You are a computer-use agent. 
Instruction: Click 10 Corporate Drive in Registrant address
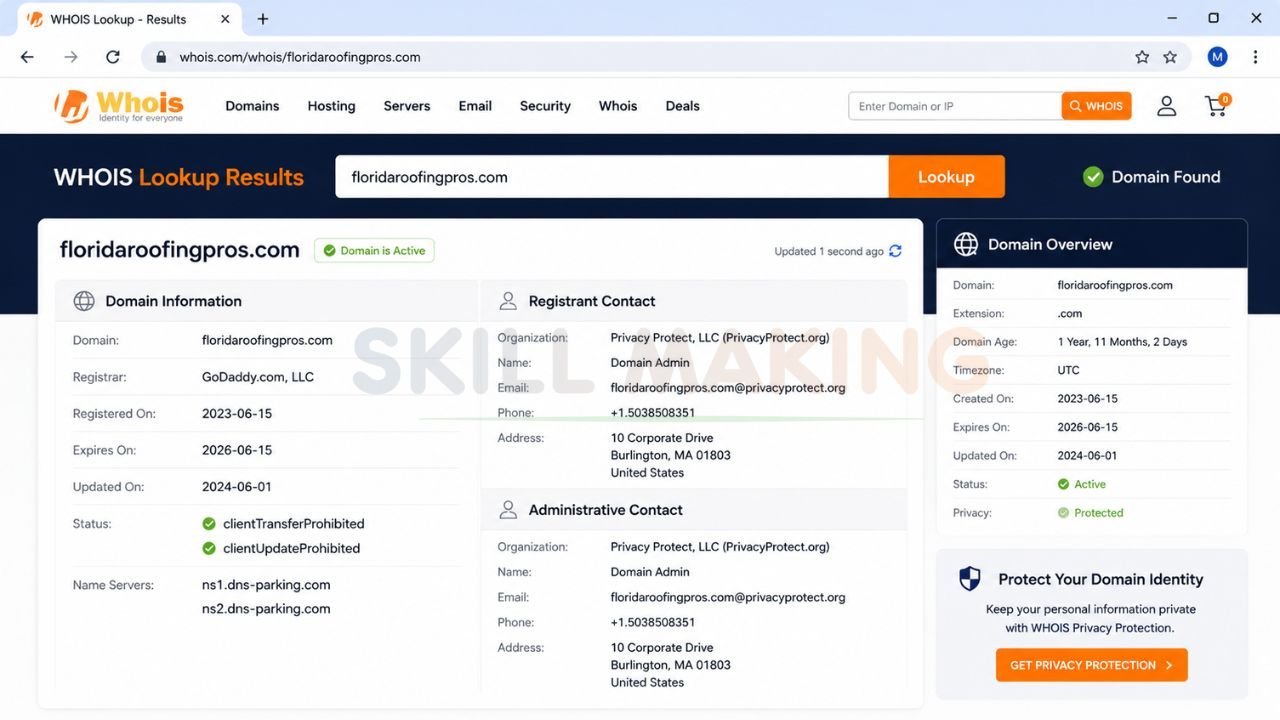[x=662, y=438]
